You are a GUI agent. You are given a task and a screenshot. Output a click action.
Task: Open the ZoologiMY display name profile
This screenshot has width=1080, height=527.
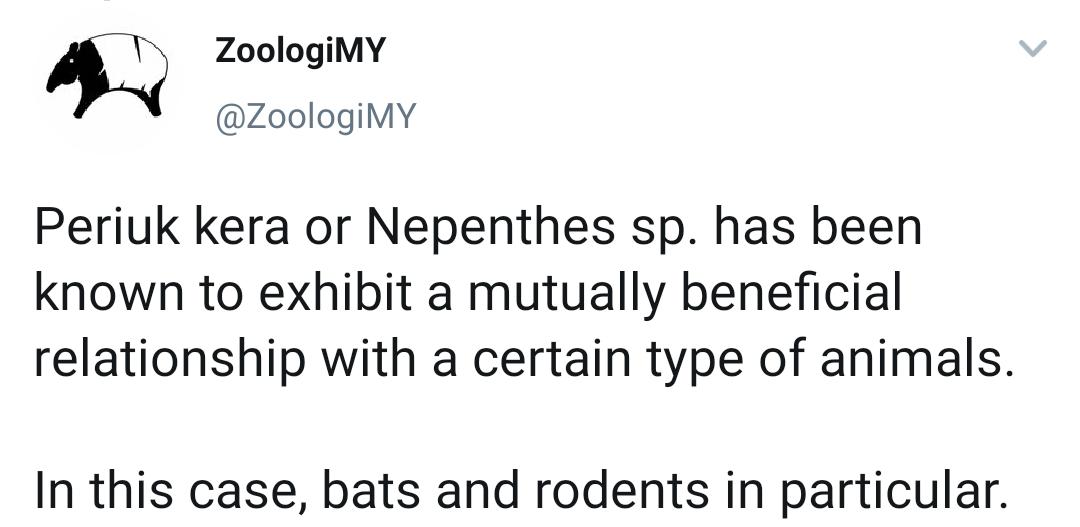300,51
